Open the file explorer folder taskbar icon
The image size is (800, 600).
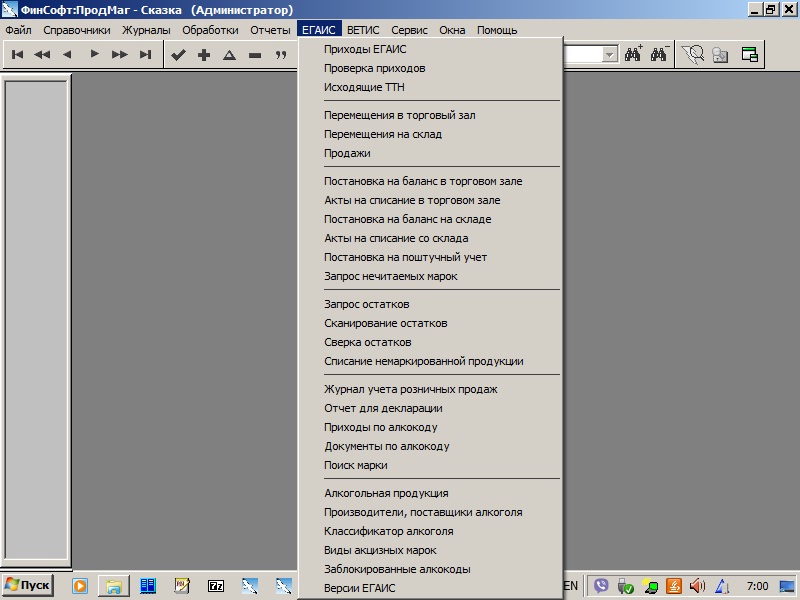114,586
